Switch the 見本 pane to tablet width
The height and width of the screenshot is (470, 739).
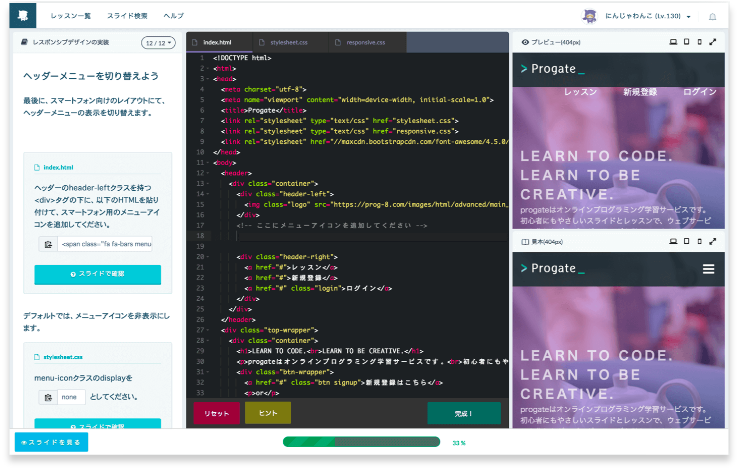pyautogui.click(x=687, y=241)
